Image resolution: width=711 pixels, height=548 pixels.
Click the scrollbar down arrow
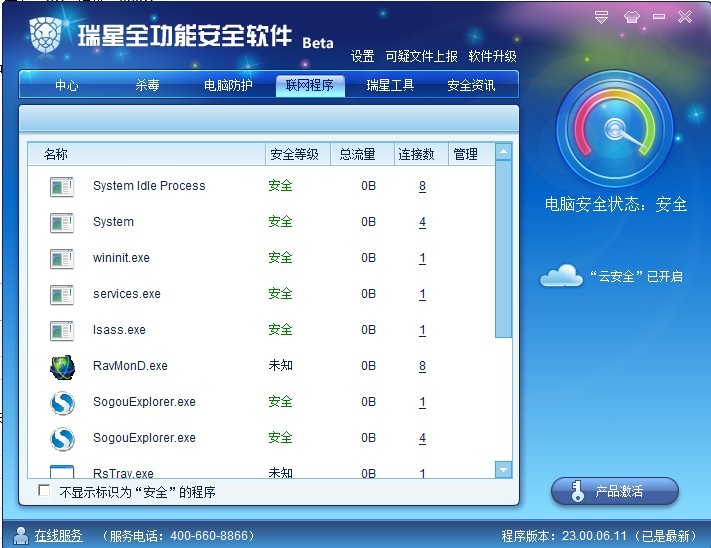[x=503, y=470]
